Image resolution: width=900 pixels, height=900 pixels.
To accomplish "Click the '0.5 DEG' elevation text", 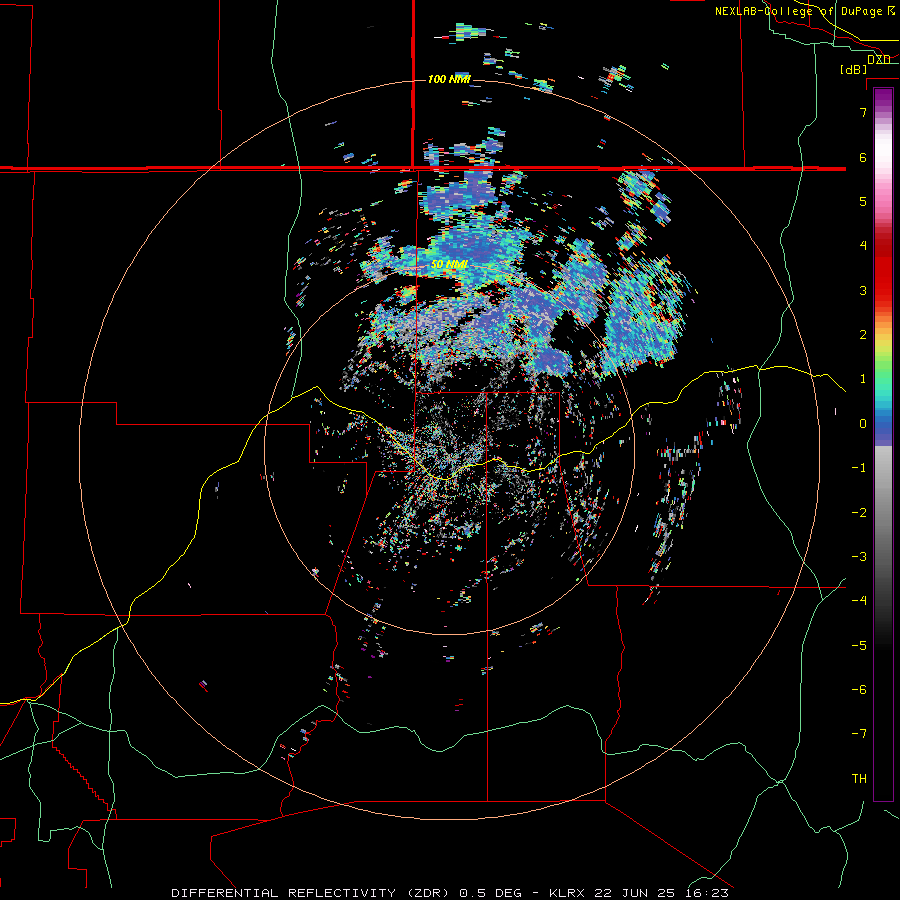I will click(x=491, y=893).
